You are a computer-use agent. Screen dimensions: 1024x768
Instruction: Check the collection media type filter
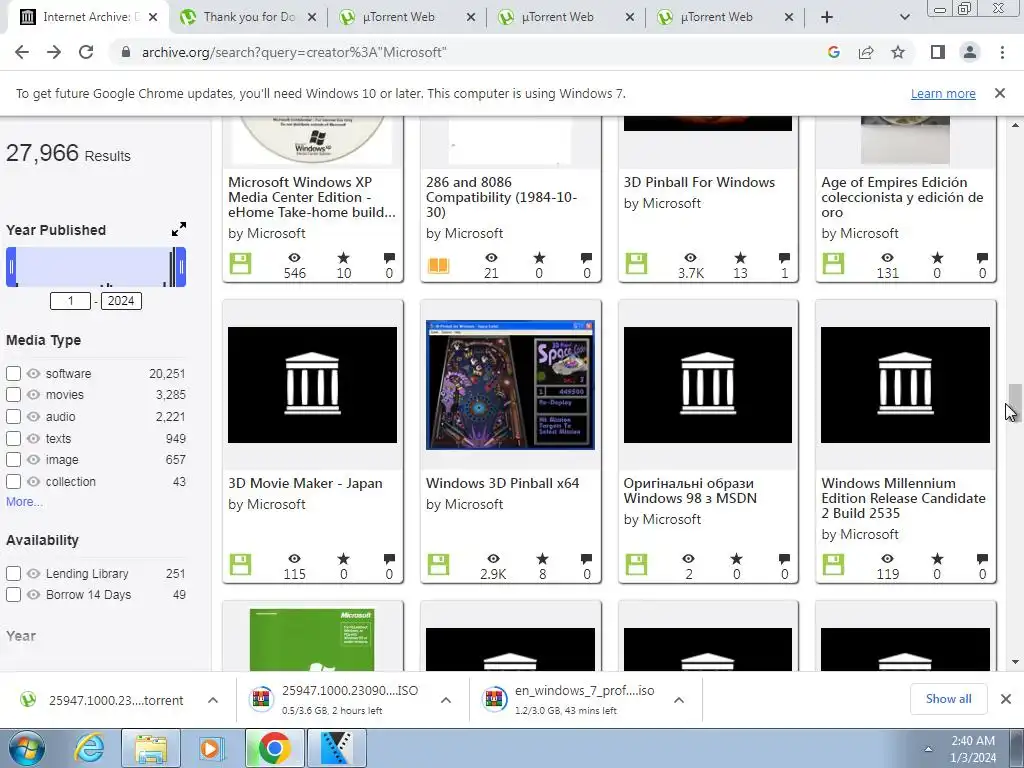[13, 481]
